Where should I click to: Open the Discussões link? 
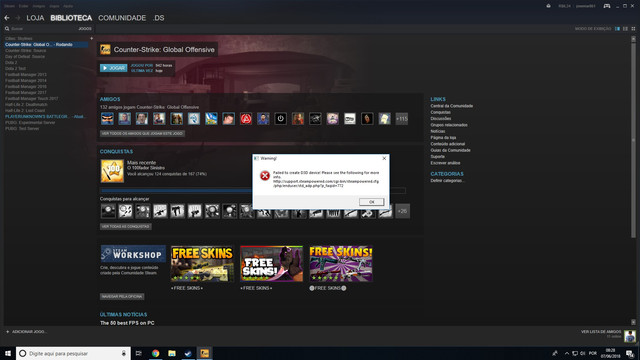[440, 118]
